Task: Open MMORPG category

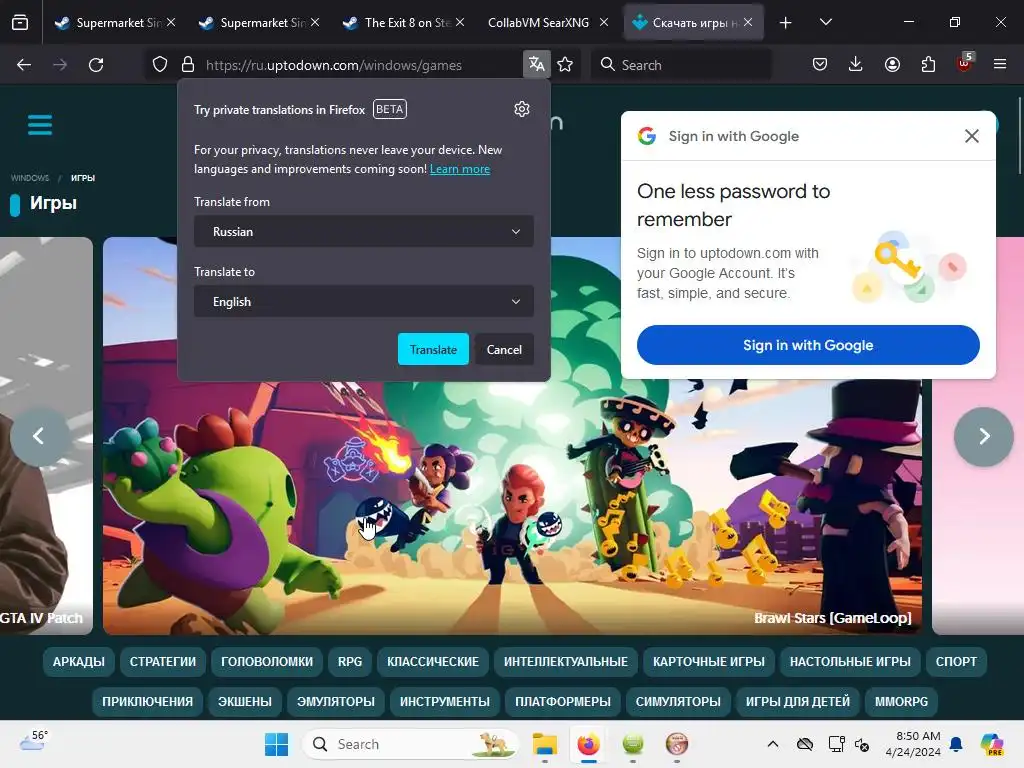Action: point(901,701)
